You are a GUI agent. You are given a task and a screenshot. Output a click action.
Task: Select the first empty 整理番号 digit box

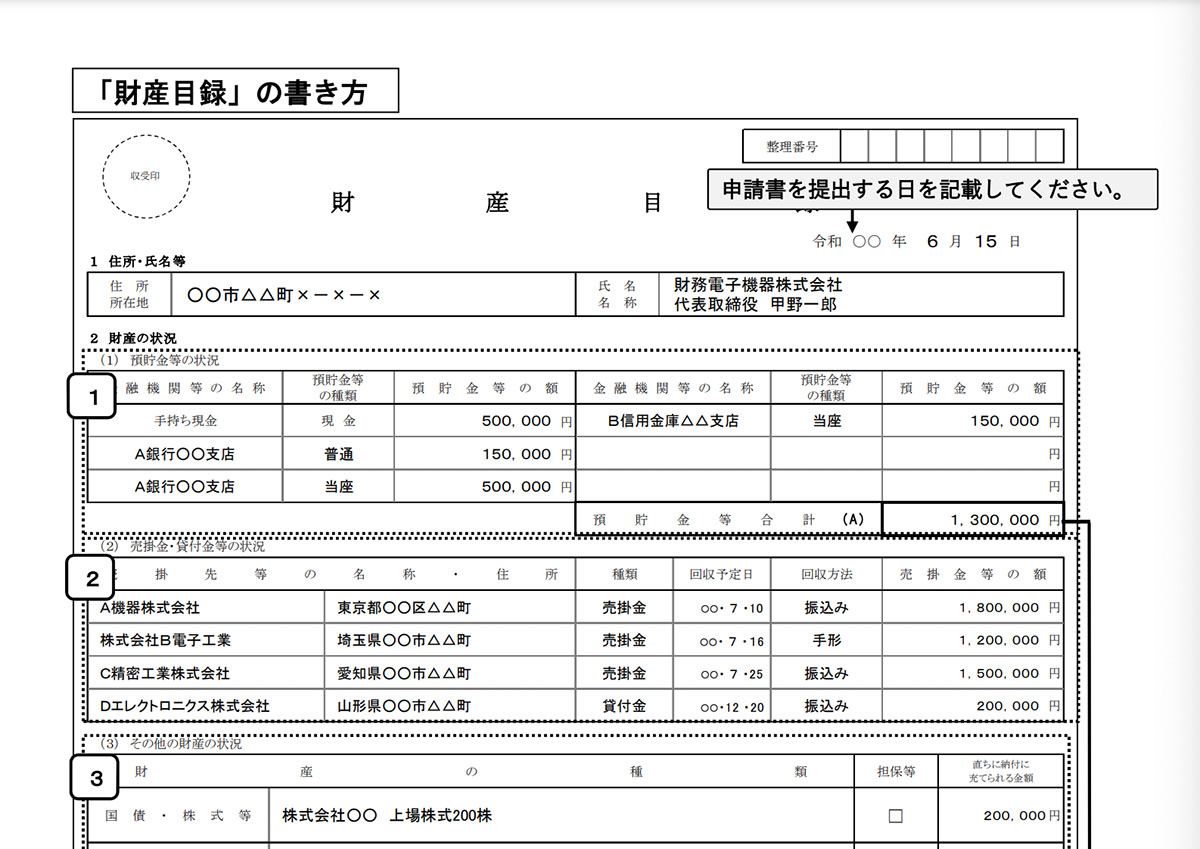[x=854, y=146]
